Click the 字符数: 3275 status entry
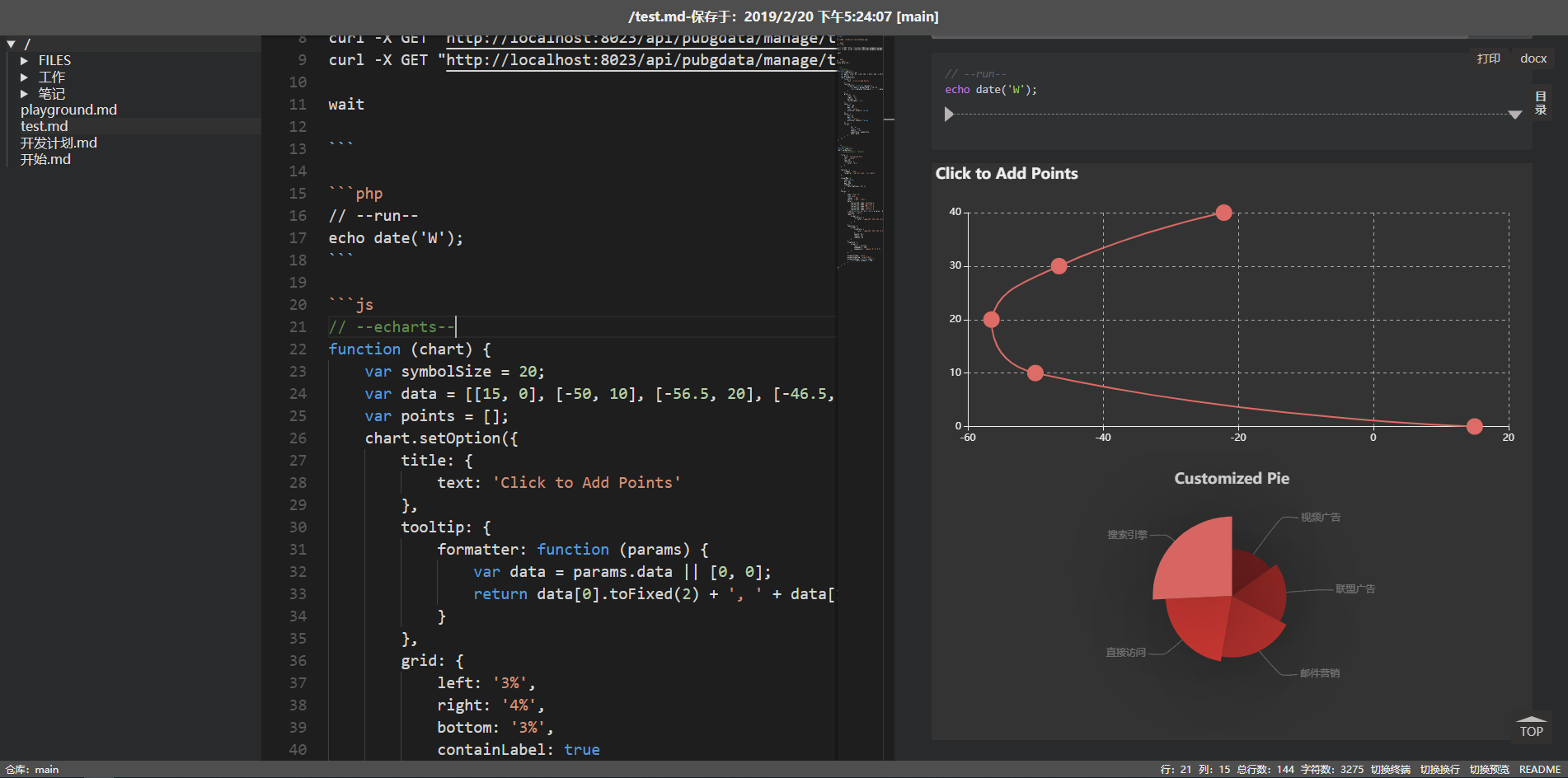1568x778 pixels. click(x=1332, y=769)
